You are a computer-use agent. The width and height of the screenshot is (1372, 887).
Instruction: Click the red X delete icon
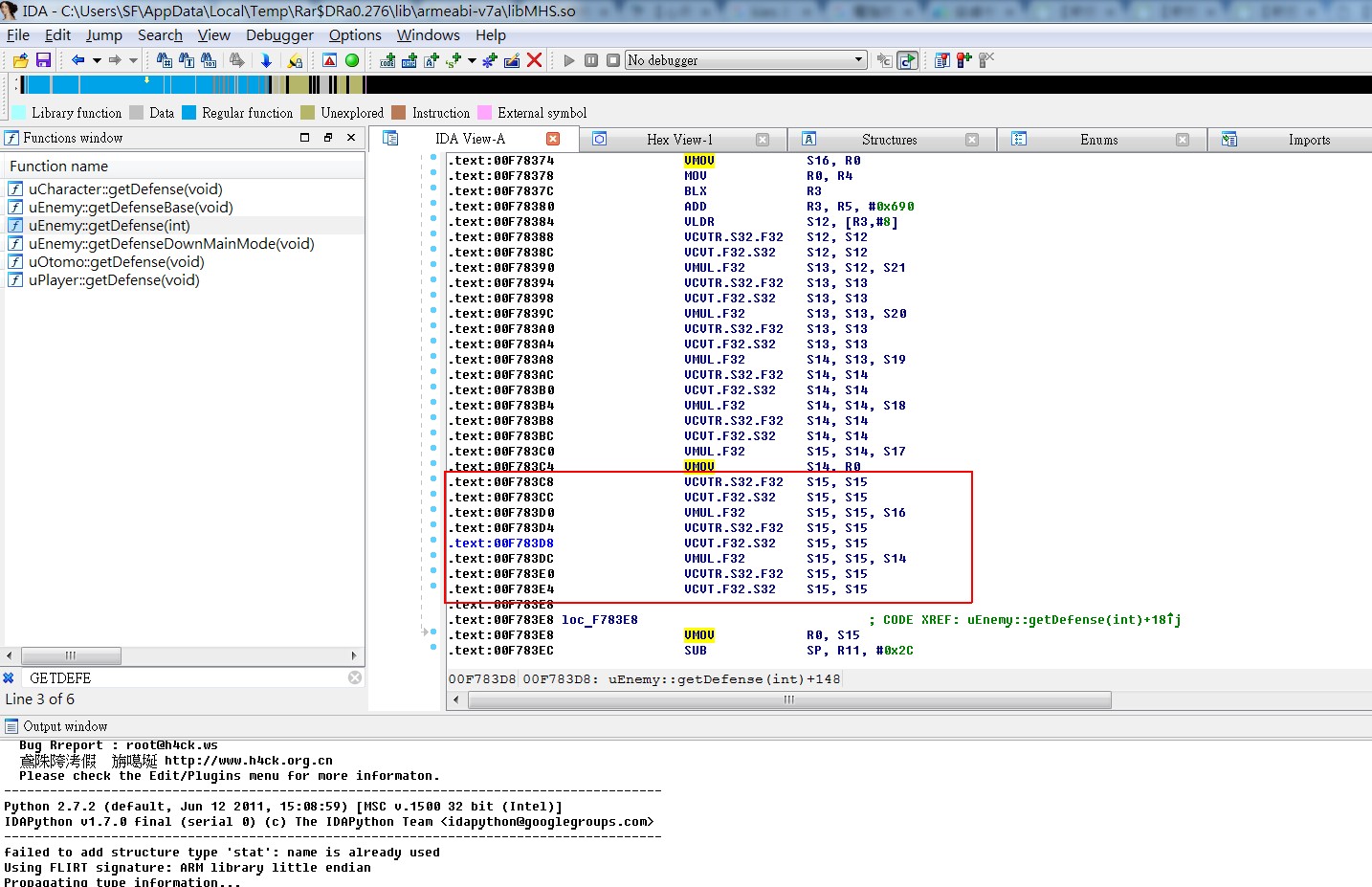click(535, 60)
